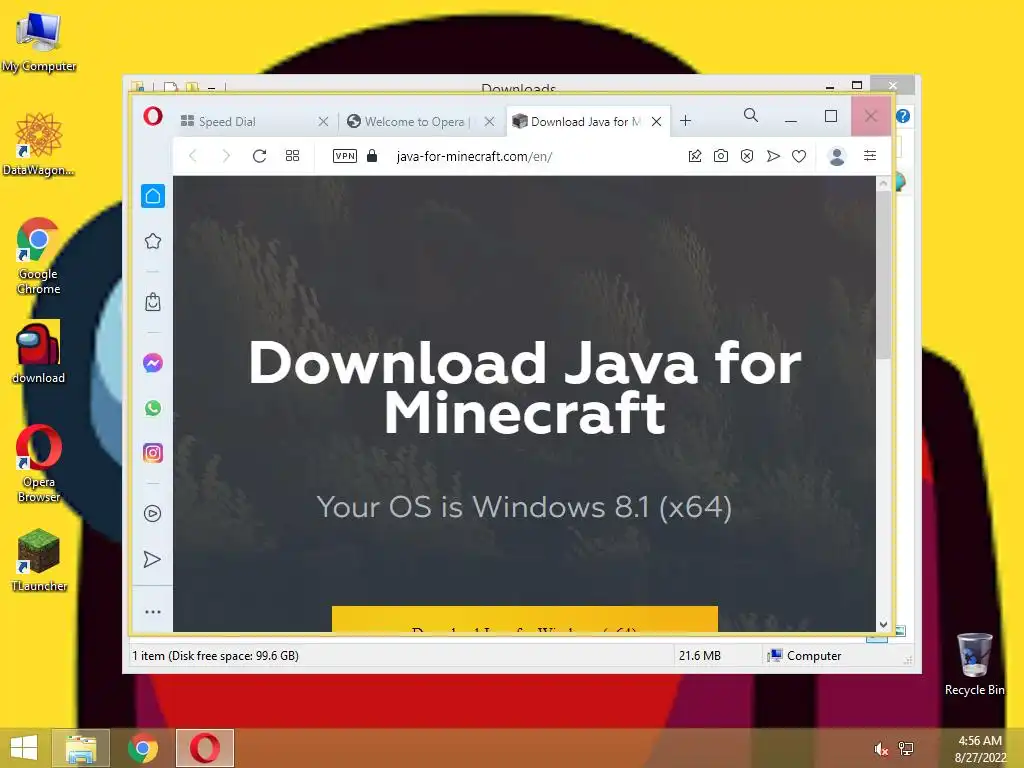
Task: Select Recycle Bin on desktop
Action: pyautogui.click(x=974, y=664)
